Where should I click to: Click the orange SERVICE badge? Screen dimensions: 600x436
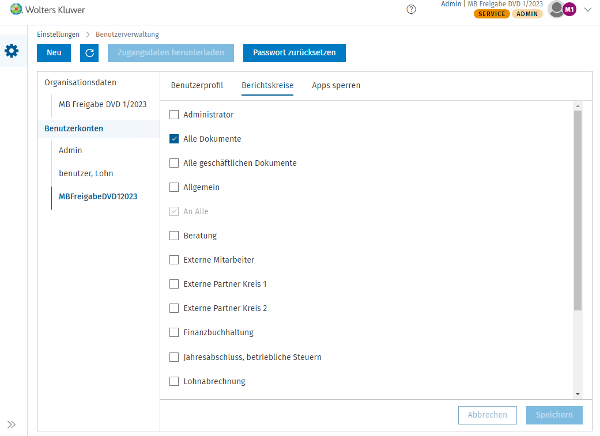(x=492, y=14)
